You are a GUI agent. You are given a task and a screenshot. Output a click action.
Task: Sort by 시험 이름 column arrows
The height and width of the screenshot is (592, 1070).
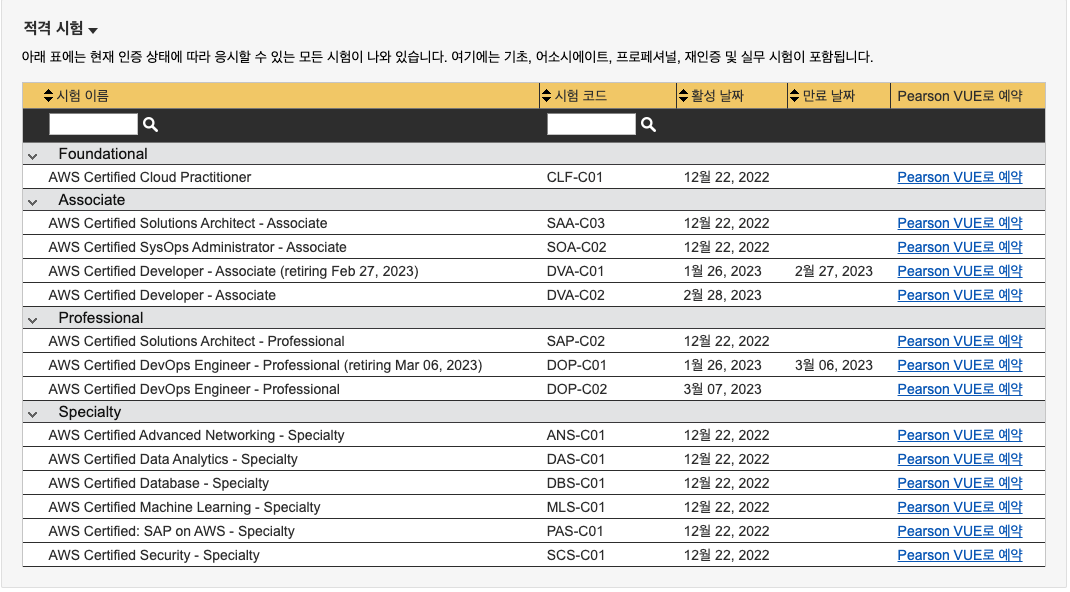pyautogui.click(x=48, y=96)
